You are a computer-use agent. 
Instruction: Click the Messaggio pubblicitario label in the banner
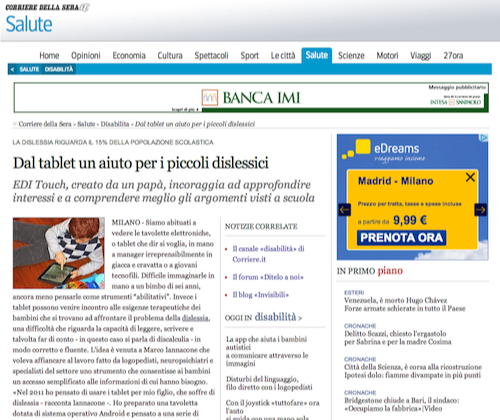click(x=457, y=87)
